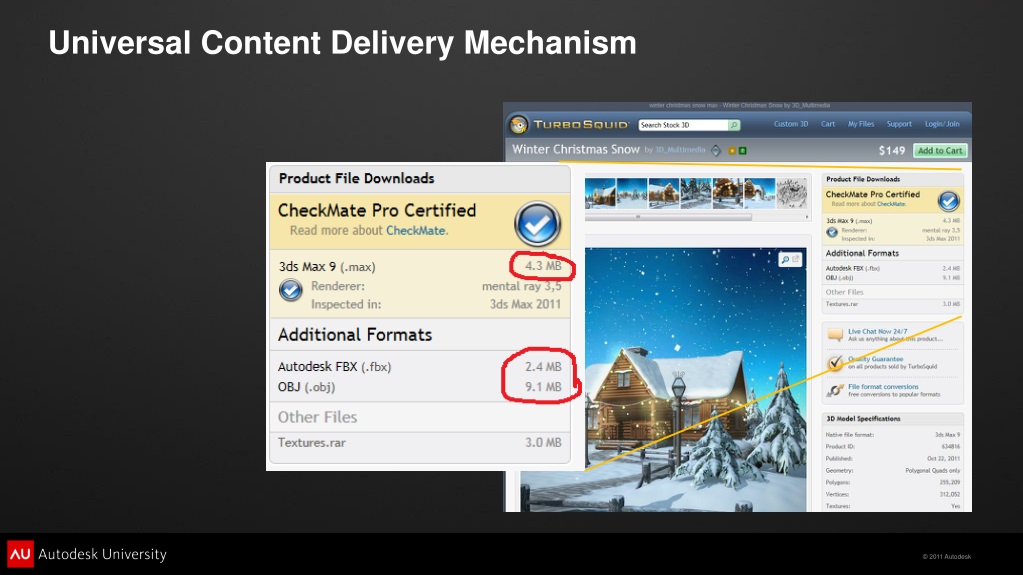Click the Live Chat speech bubble icon
This screenshot has width=1023, height=575.
pyautogui.click(x=835, y=335)
